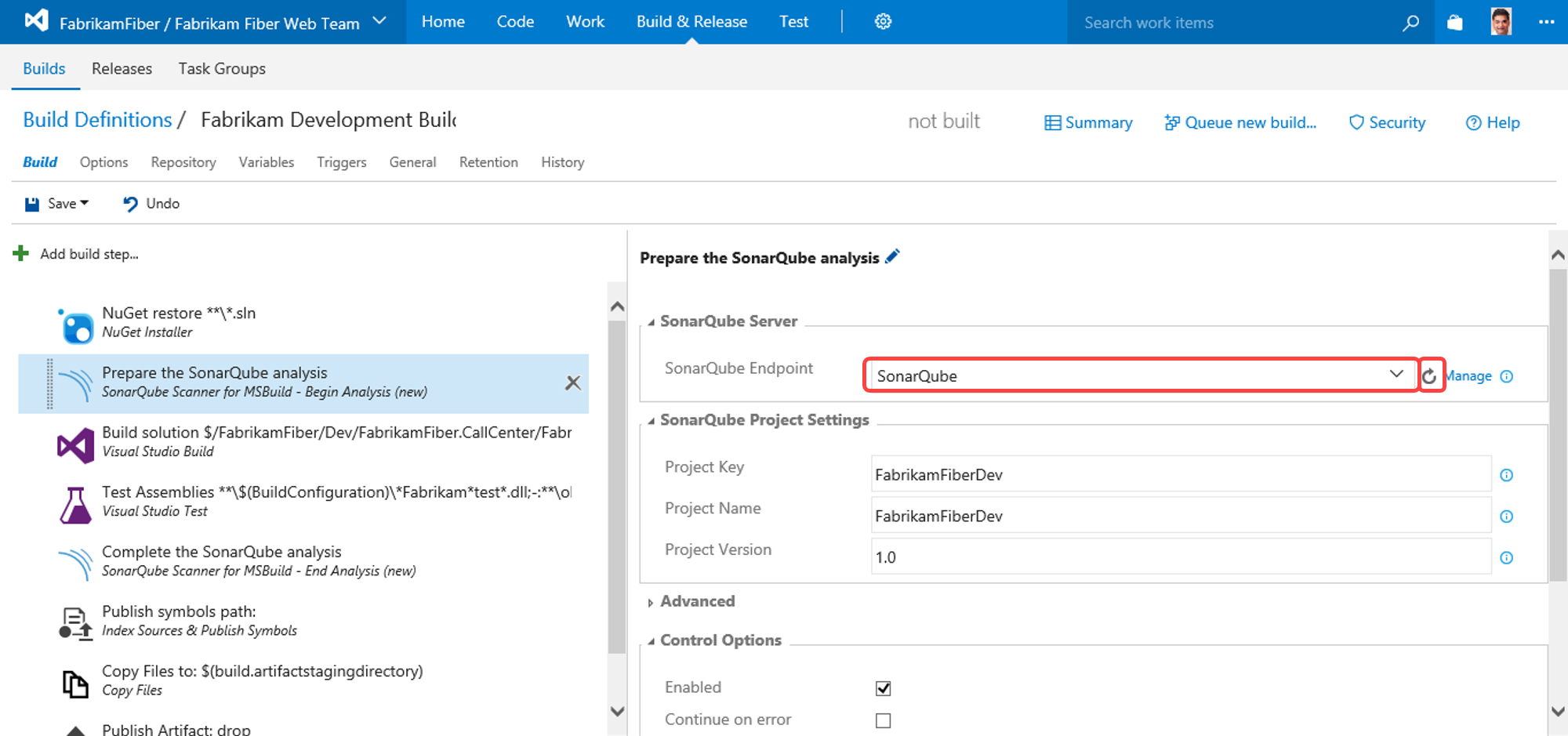1568x736 pixels.
Task: Switch to the Builds tab
Action: coord(44,68)
